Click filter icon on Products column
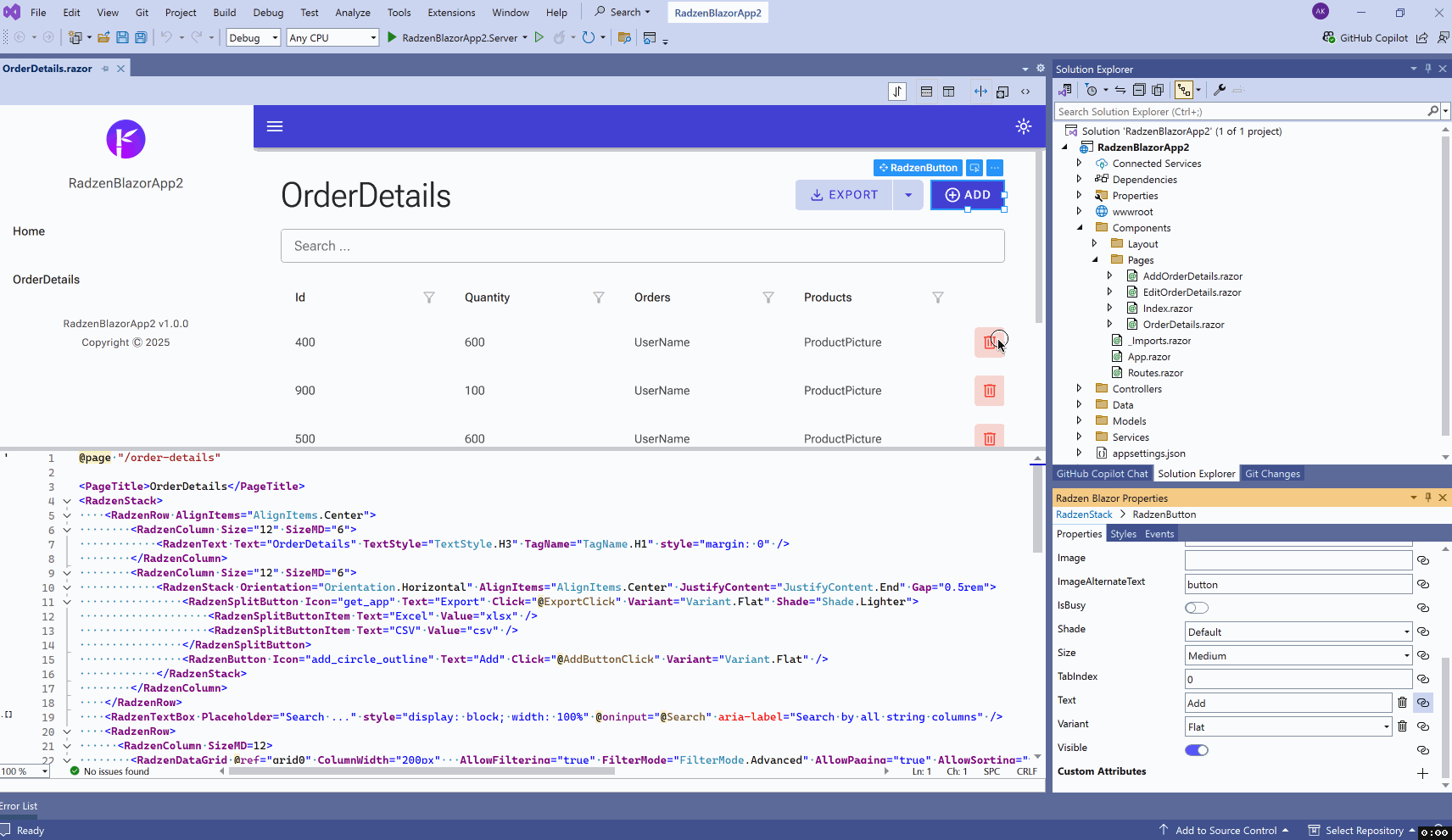This screenshot has height=840, width=1452. click(x=938, y=298)
